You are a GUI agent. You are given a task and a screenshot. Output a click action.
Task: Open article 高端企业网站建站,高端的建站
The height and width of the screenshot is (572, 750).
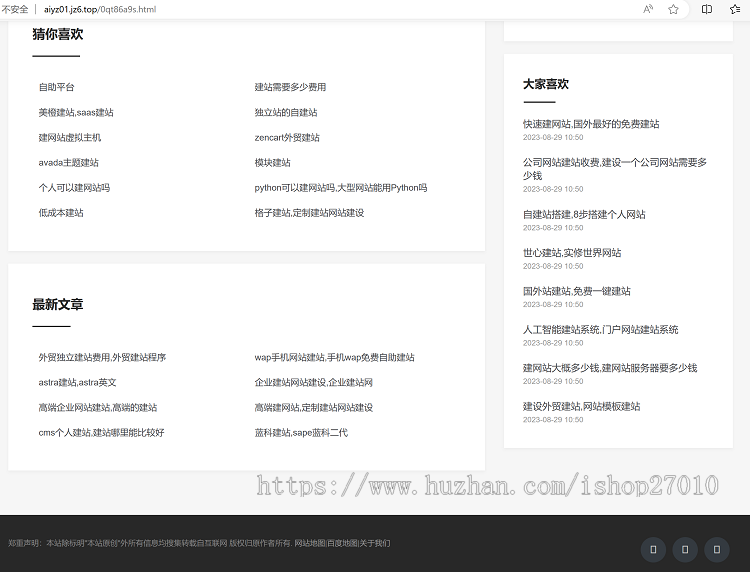[98, 407]
